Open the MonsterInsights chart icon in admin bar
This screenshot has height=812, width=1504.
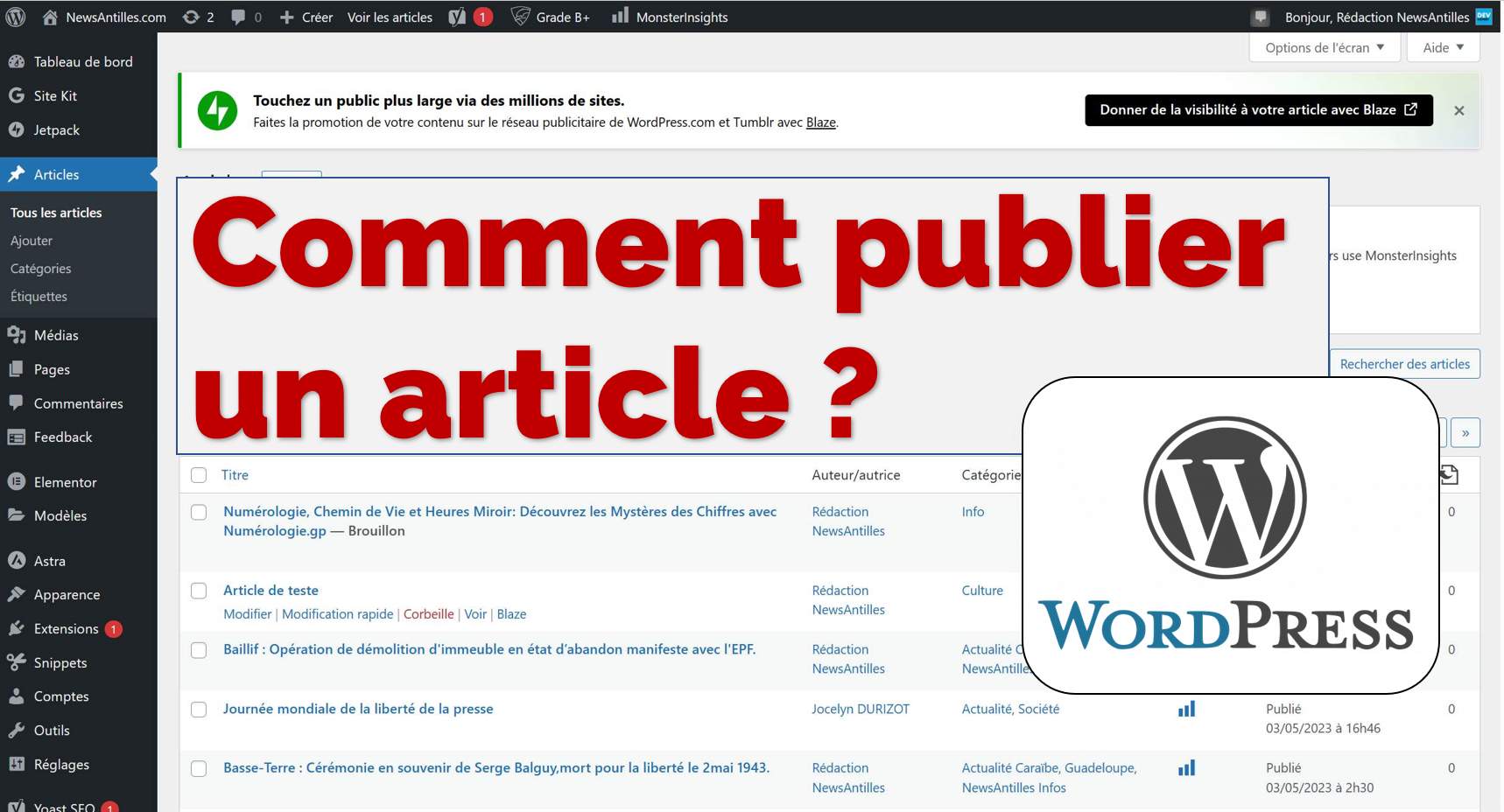620,16
